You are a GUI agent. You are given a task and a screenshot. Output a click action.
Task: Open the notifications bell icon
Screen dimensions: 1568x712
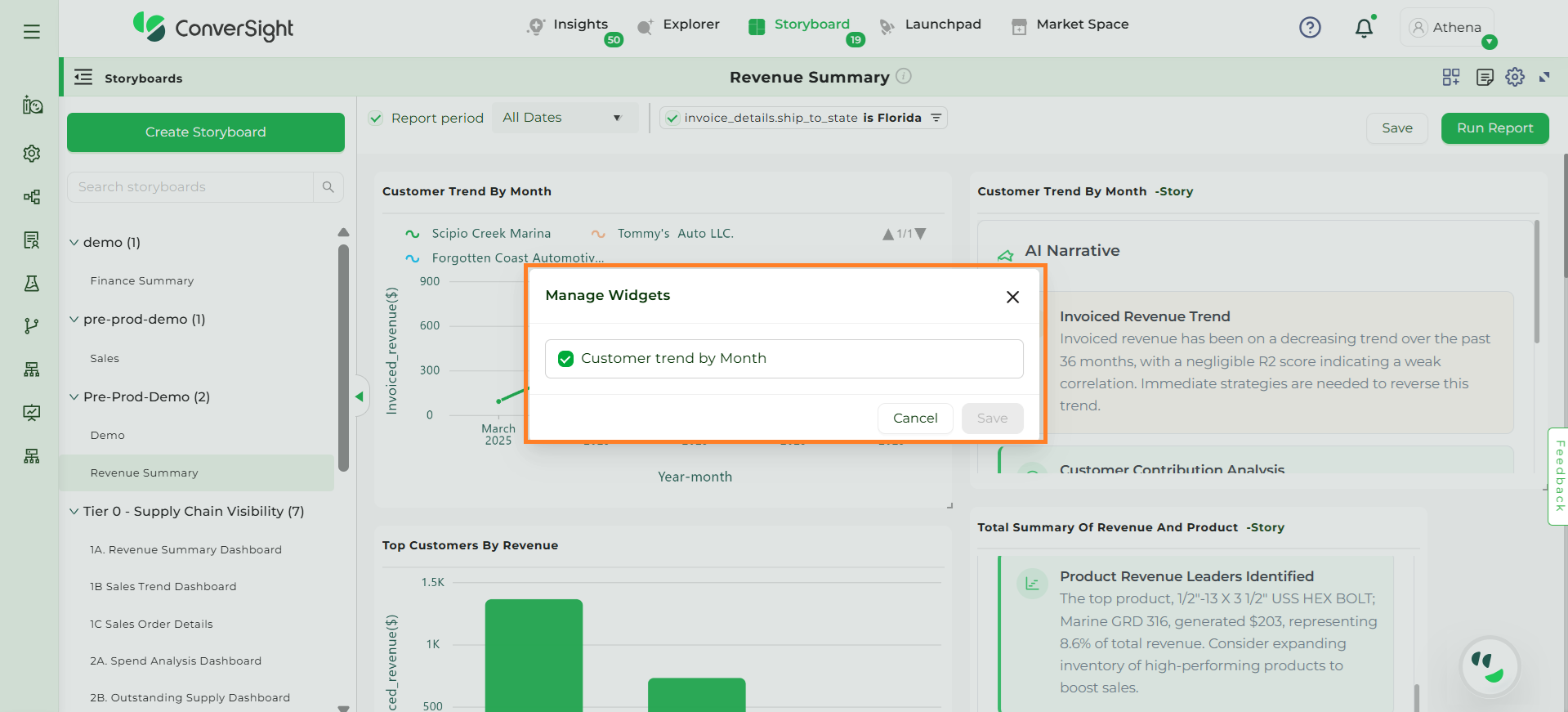click(x=1363, y=29)
